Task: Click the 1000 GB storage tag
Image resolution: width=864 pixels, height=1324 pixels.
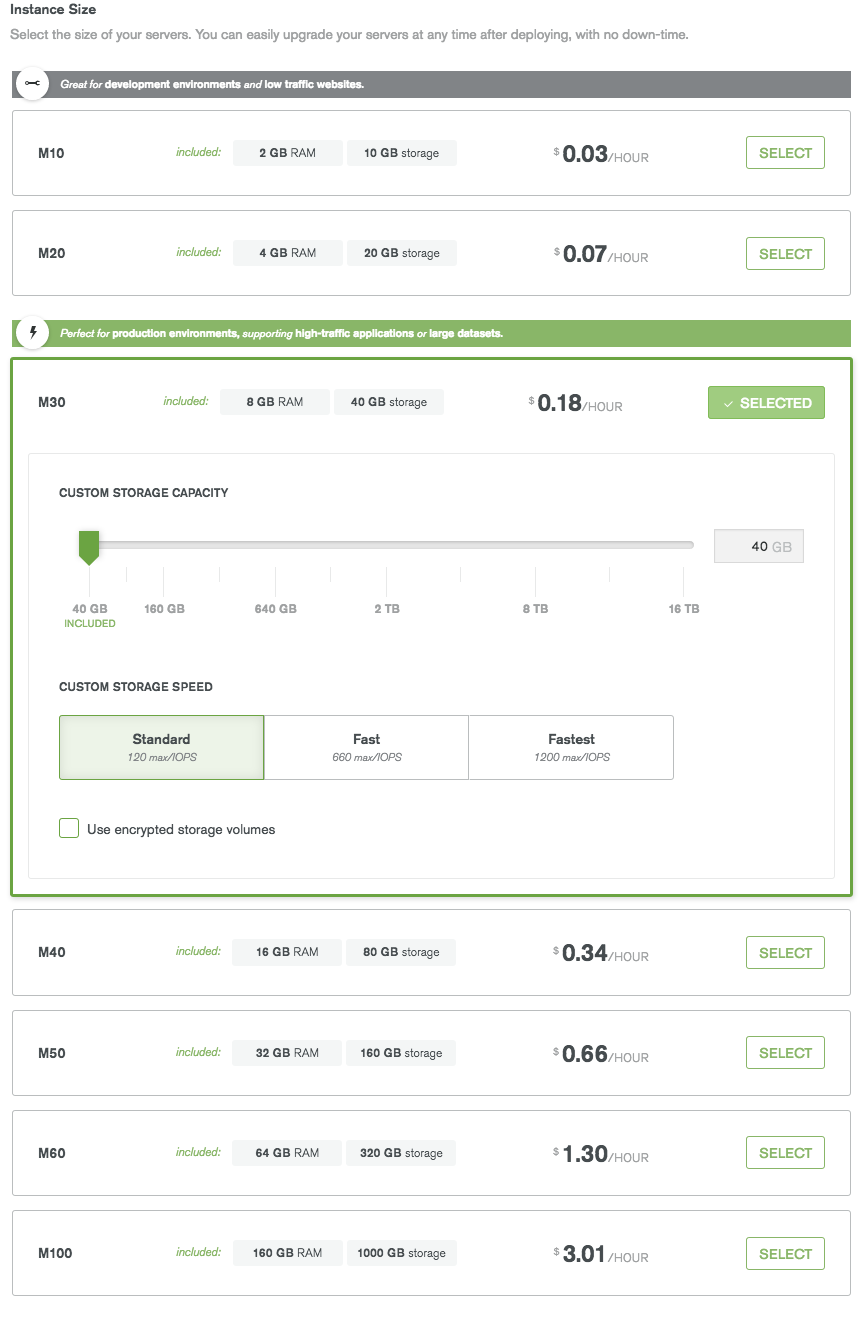Action: tap(401, 1252)
